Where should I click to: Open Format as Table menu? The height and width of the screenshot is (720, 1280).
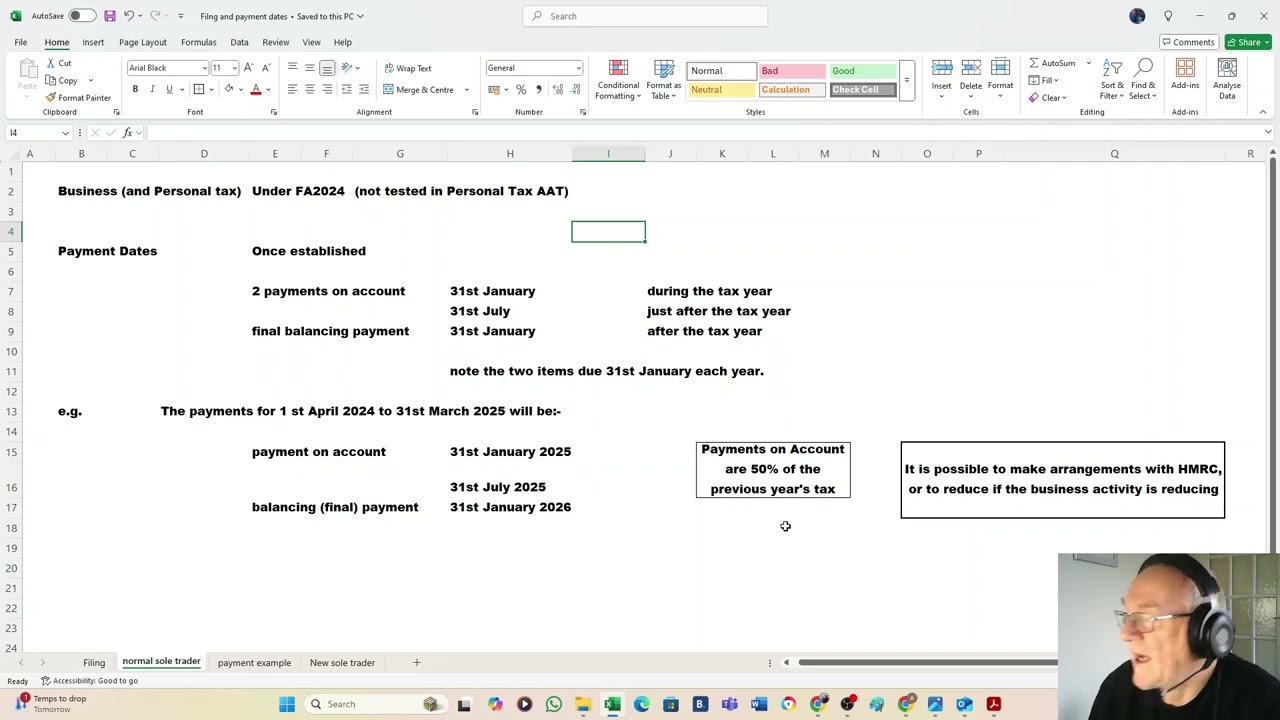coord(663,80)
